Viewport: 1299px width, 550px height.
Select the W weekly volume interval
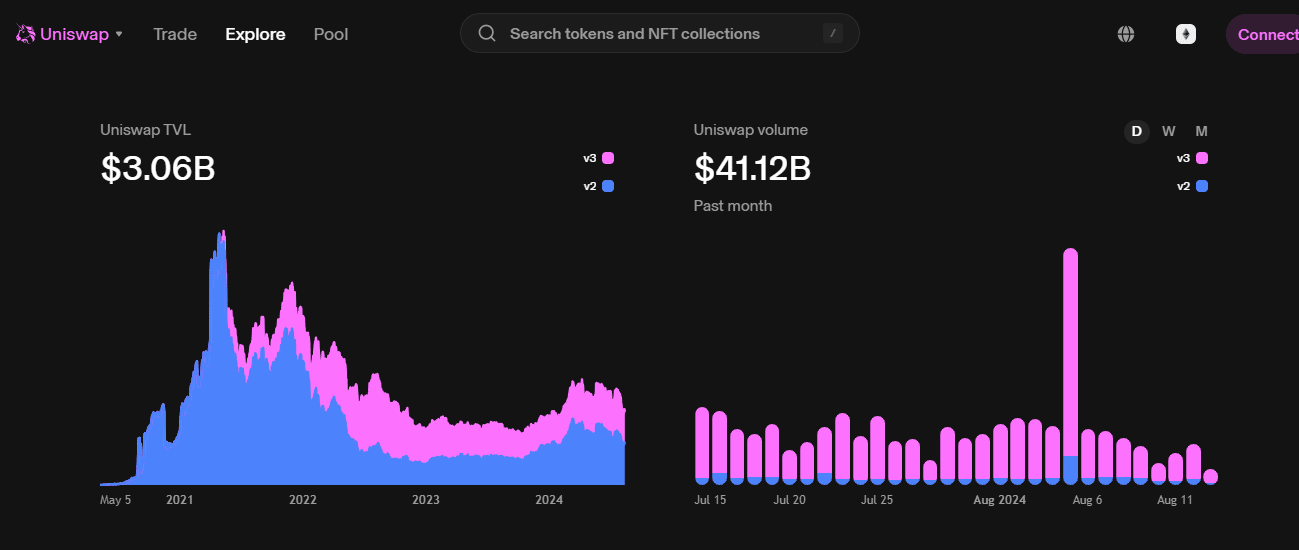pos(1169,131)
